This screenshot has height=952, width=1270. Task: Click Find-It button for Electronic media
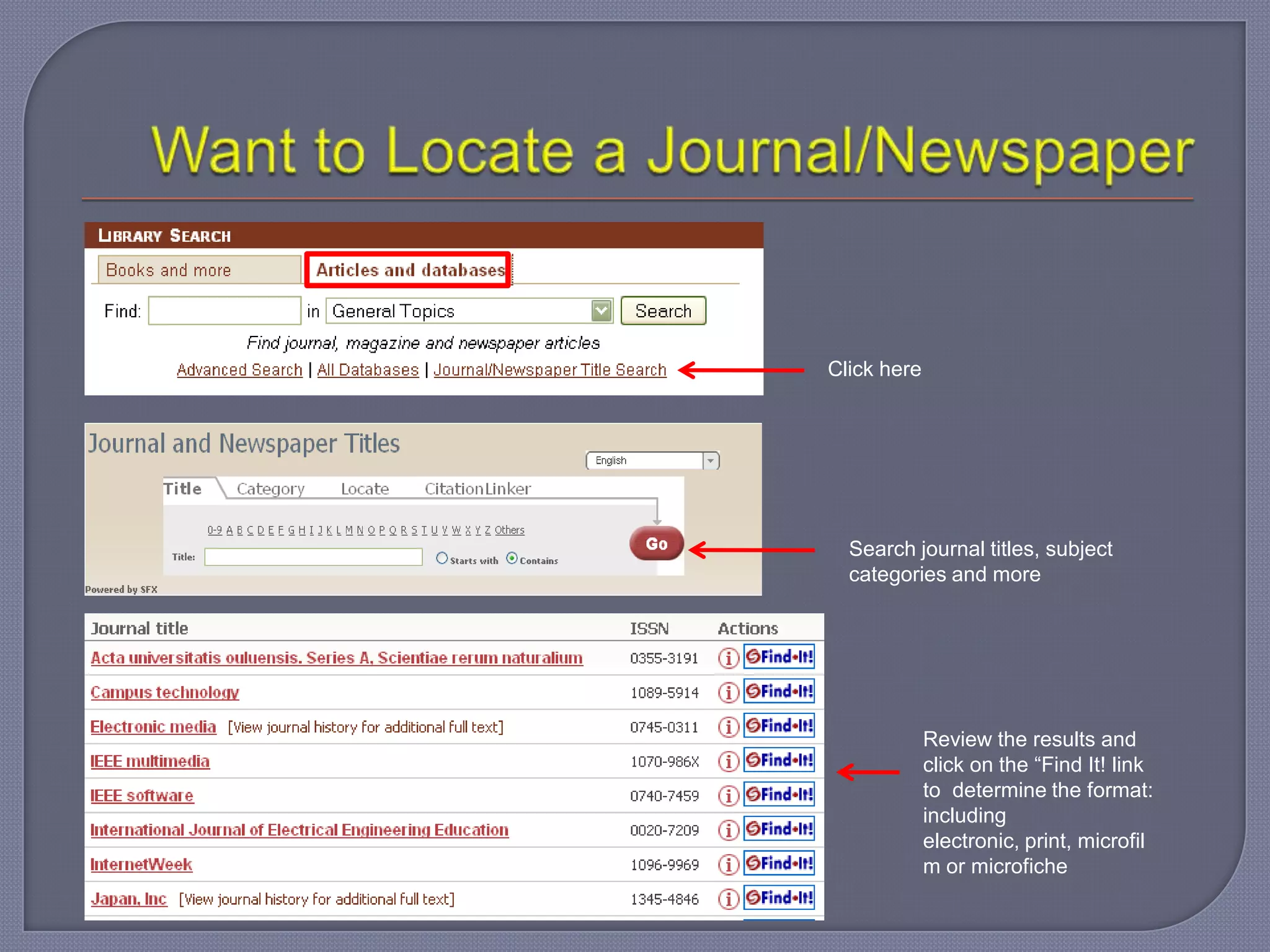779,726
